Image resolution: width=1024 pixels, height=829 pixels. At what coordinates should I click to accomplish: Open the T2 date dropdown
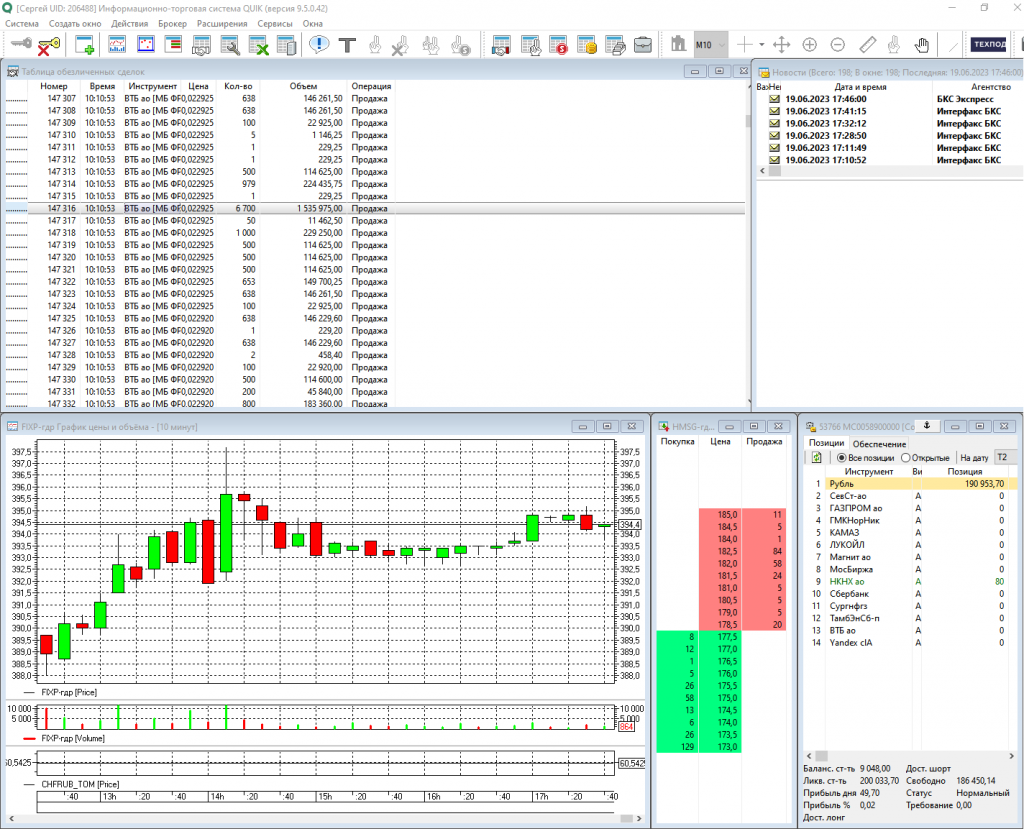tap(1003, 458)
